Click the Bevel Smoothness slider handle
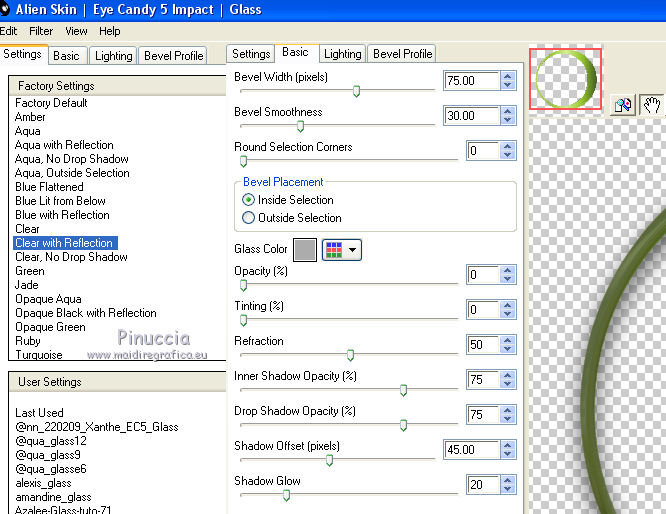Image resolution: width=666 pixels, height=514 pixels. [300, 126]
